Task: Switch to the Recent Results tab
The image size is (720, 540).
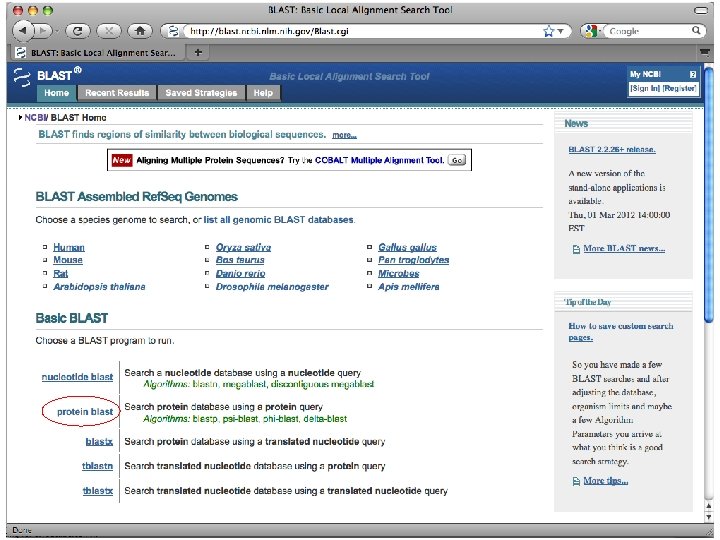Action: (117, 93)
